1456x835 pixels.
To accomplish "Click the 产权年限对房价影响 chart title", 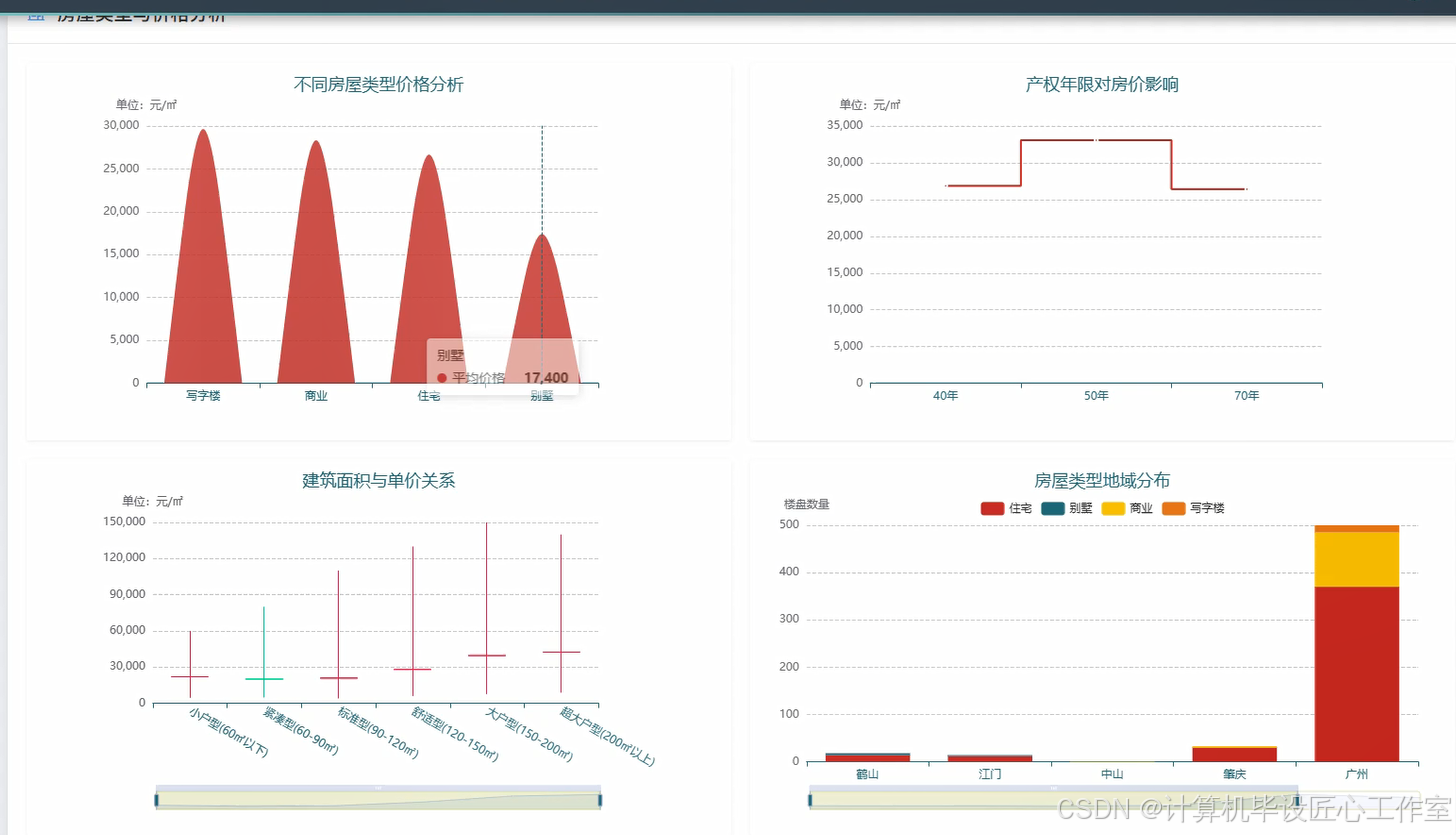I will point(1101,84).
